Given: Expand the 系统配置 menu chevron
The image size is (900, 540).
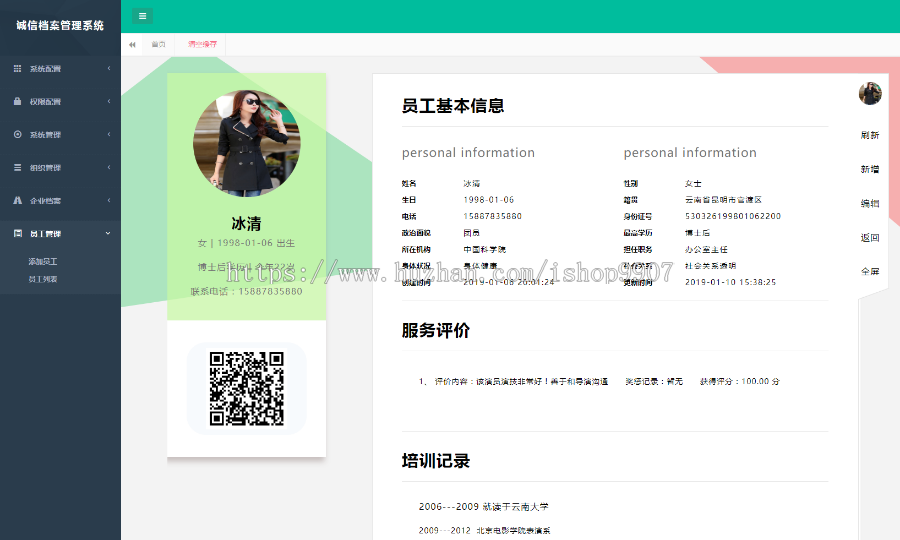Looking at the screenshot, I should tap(108, 68).
